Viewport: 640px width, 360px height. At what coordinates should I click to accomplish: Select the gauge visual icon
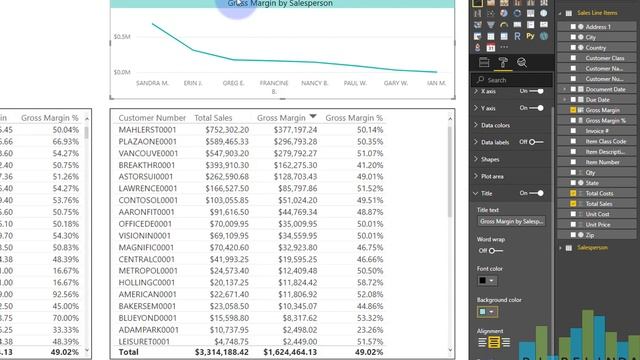pyautogui.click(x=504, y=24)
